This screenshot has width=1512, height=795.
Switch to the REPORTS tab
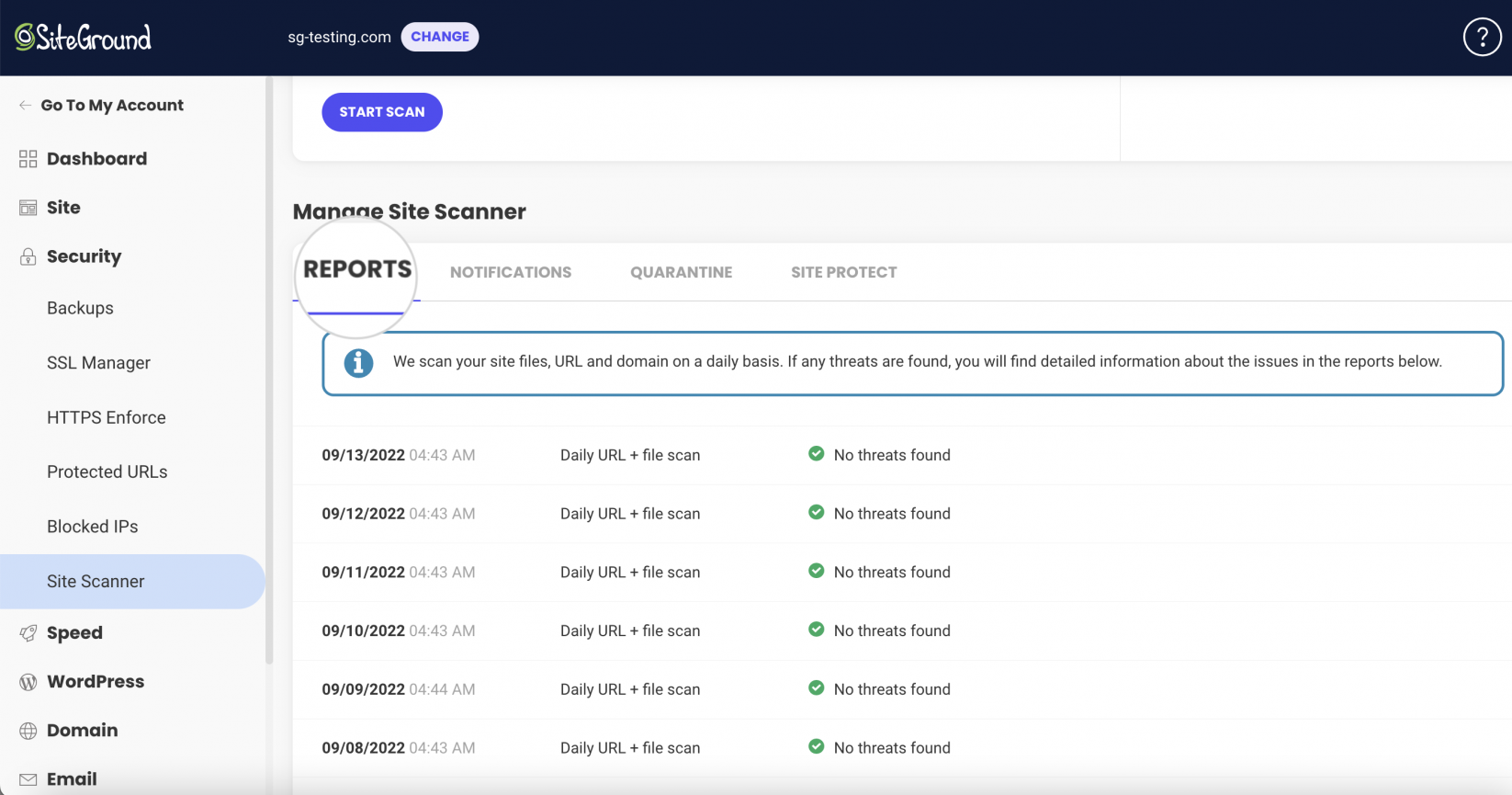(357, 269)
